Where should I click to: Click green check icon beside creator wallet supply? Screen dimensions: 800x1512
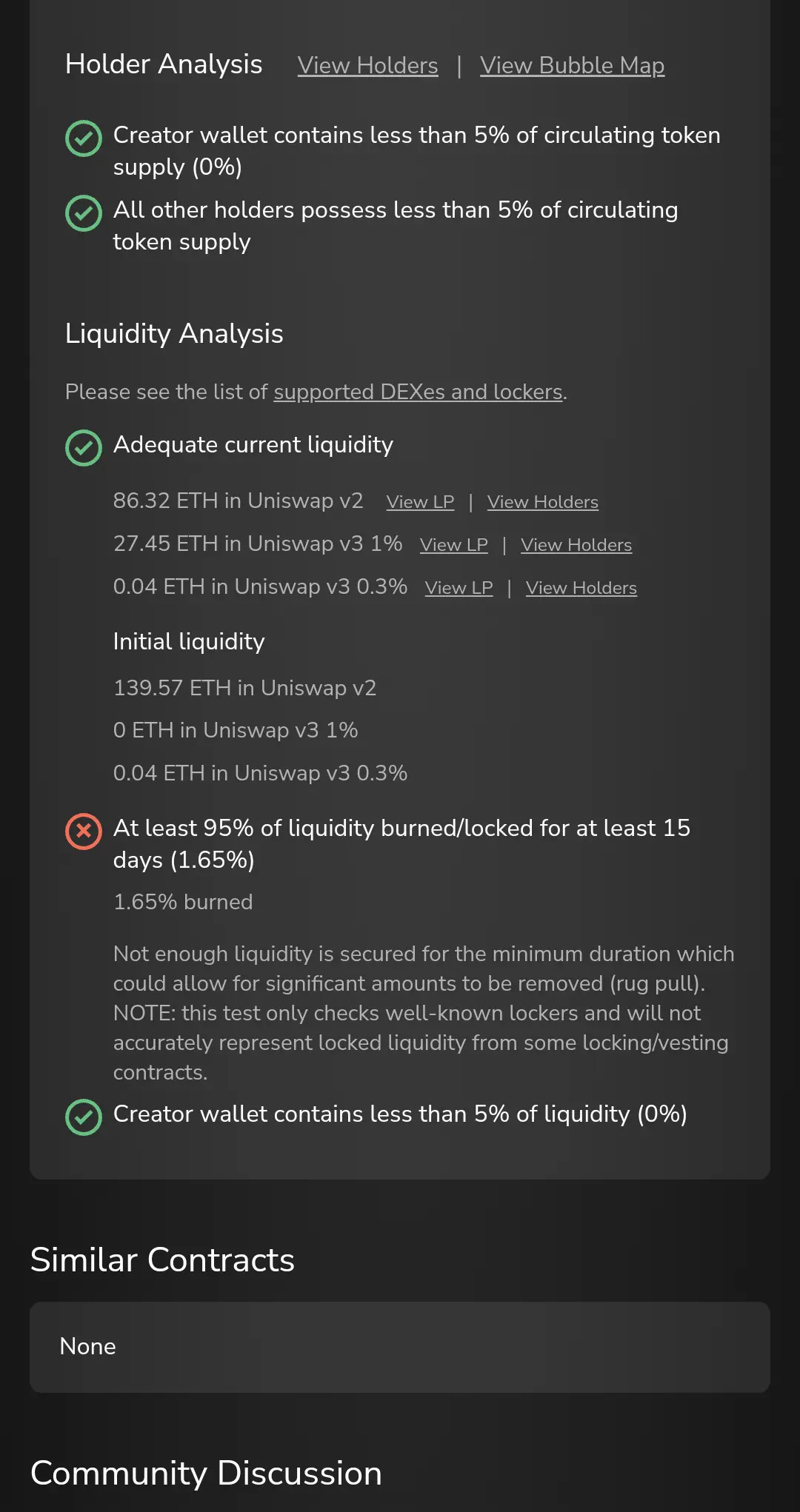[x=84, y=138]
